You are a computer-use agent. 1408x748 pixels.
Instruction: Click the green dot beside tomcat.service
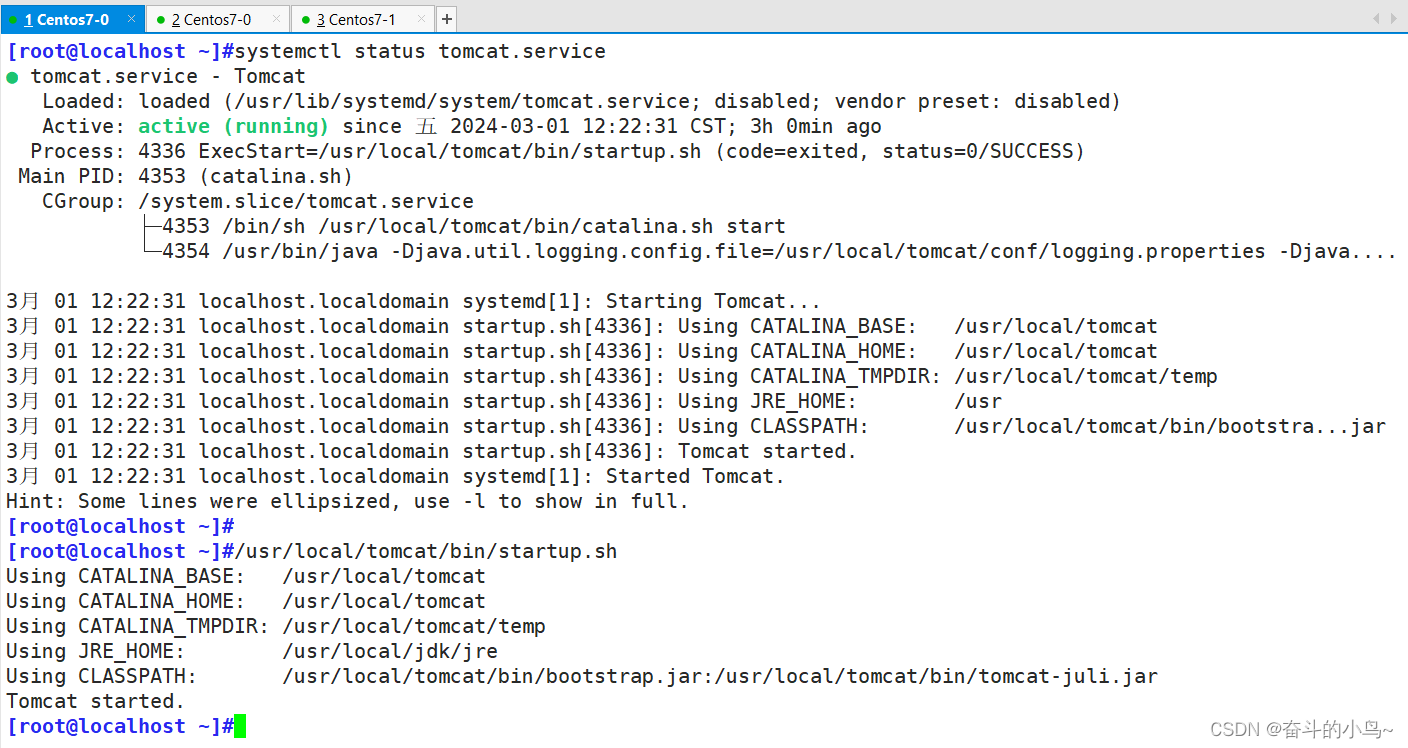pyautogui.click(x=12, y=77)
